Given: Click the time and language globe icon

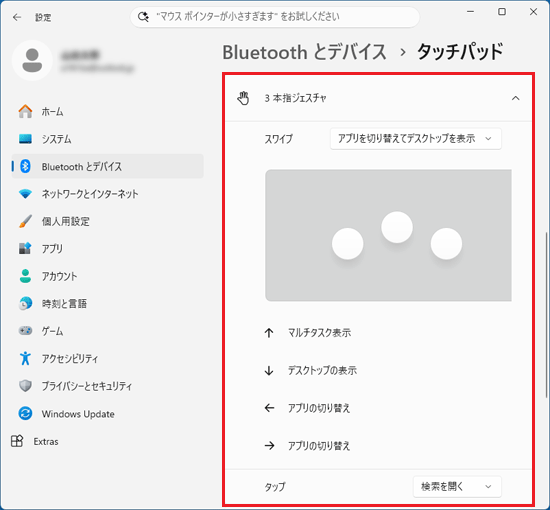Looking at the screenshot, I should click(25, 303).
